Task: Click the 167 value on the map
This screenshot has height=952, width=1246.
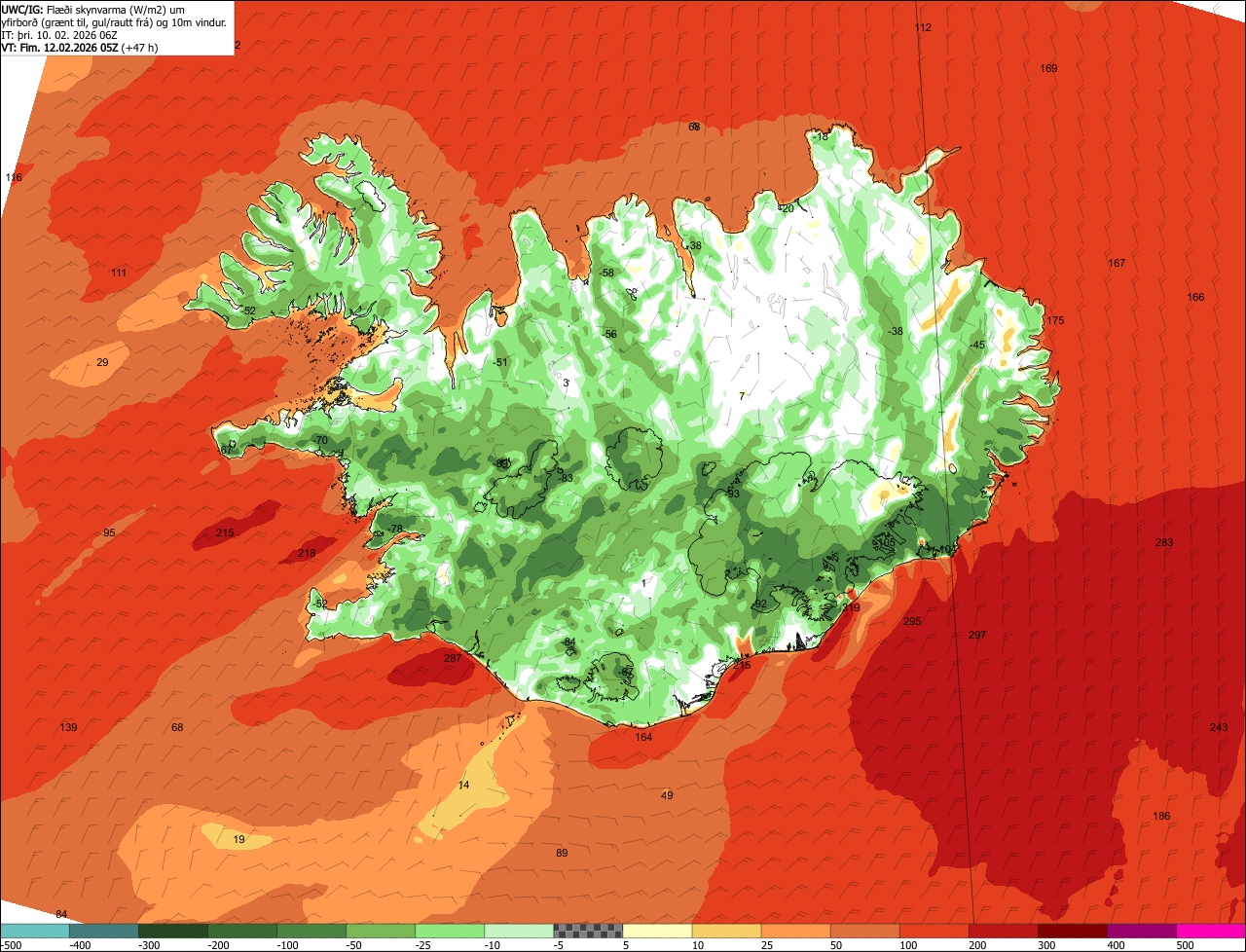Action: click(1117, 263)
